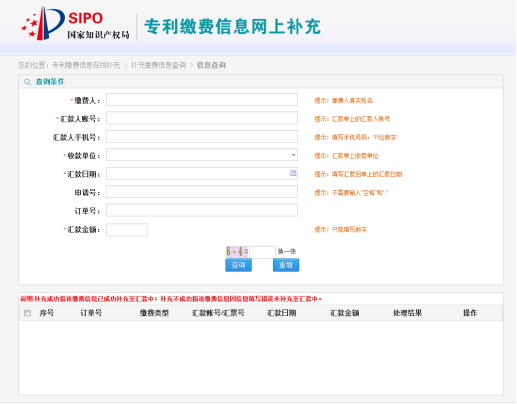Open the 收款单位 combo box
This screenshot has width=517, height=404.
(202, 155)
